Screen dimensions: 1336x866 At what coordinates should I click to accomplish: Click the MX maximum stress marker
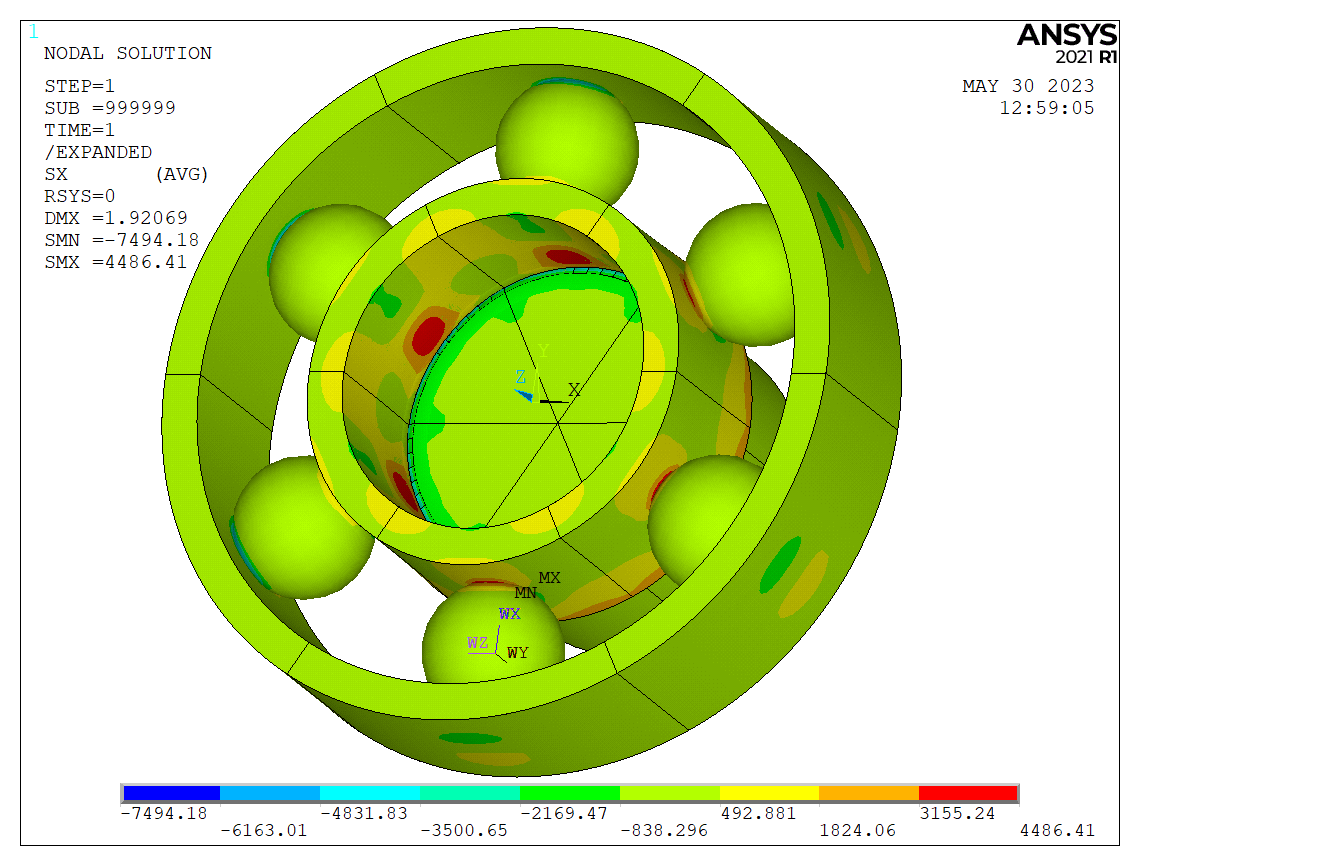549,578
